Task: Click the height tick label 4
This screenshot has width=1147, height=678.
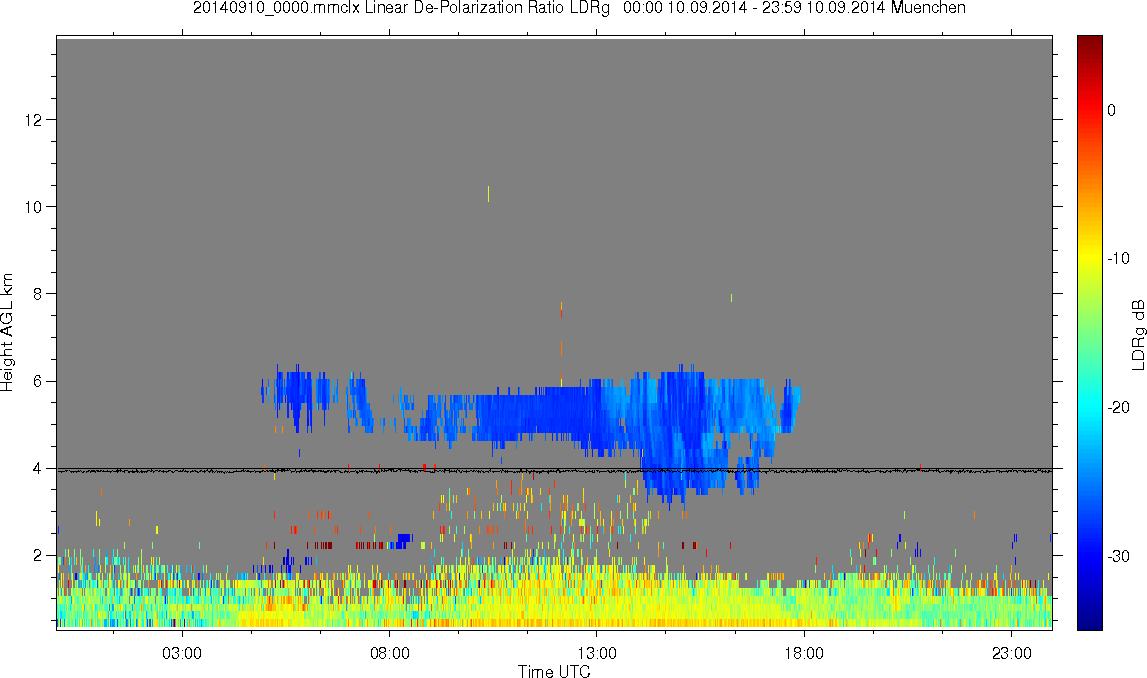Action: pos(38,469)
